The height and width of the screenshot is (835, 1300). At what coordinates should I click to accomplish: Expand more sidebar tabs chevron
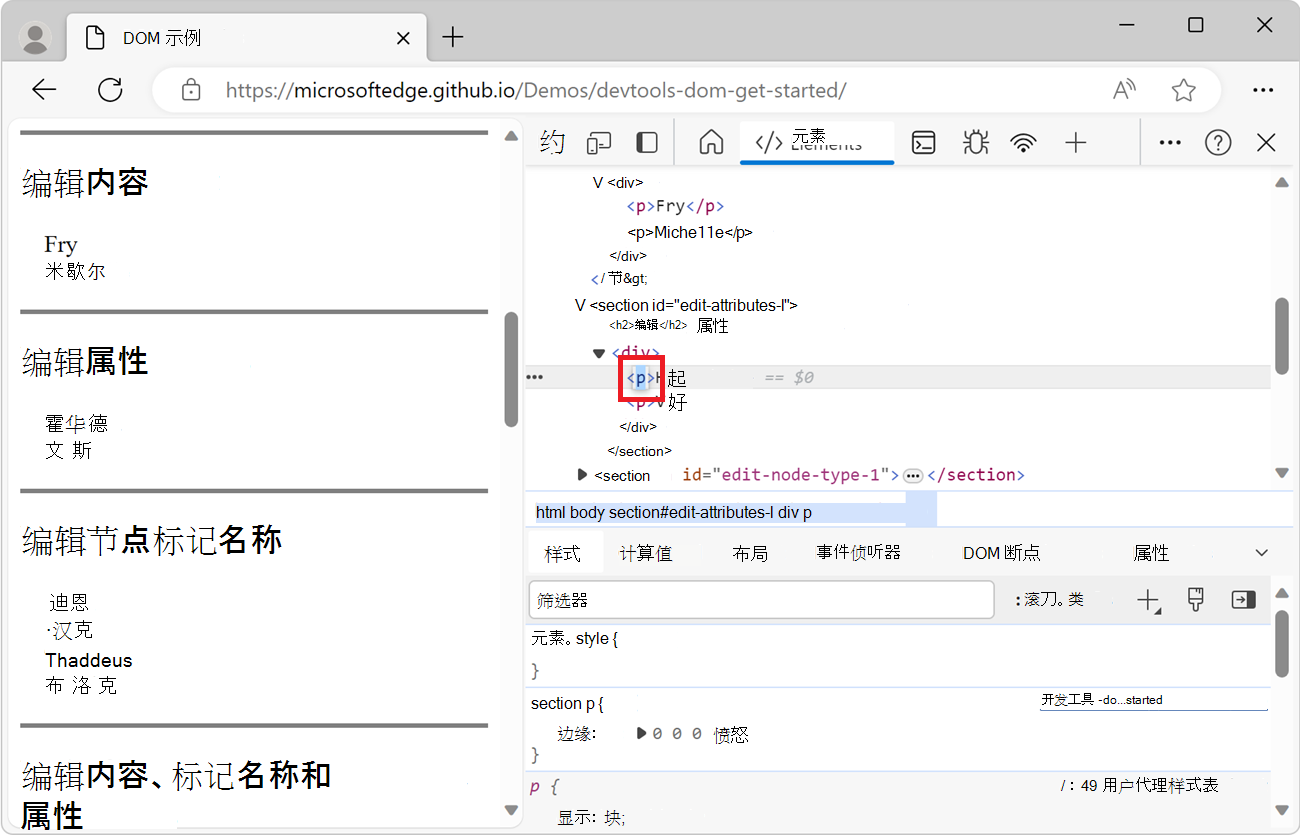(x=1261, y=553)
